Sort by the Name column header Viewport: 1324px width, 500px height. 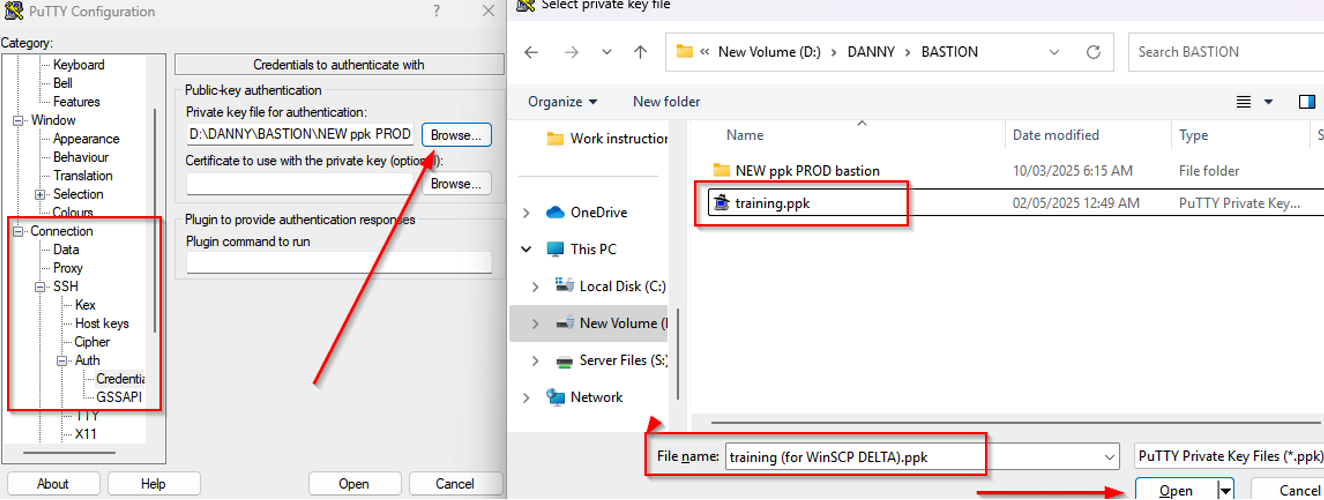pos(745,135)
